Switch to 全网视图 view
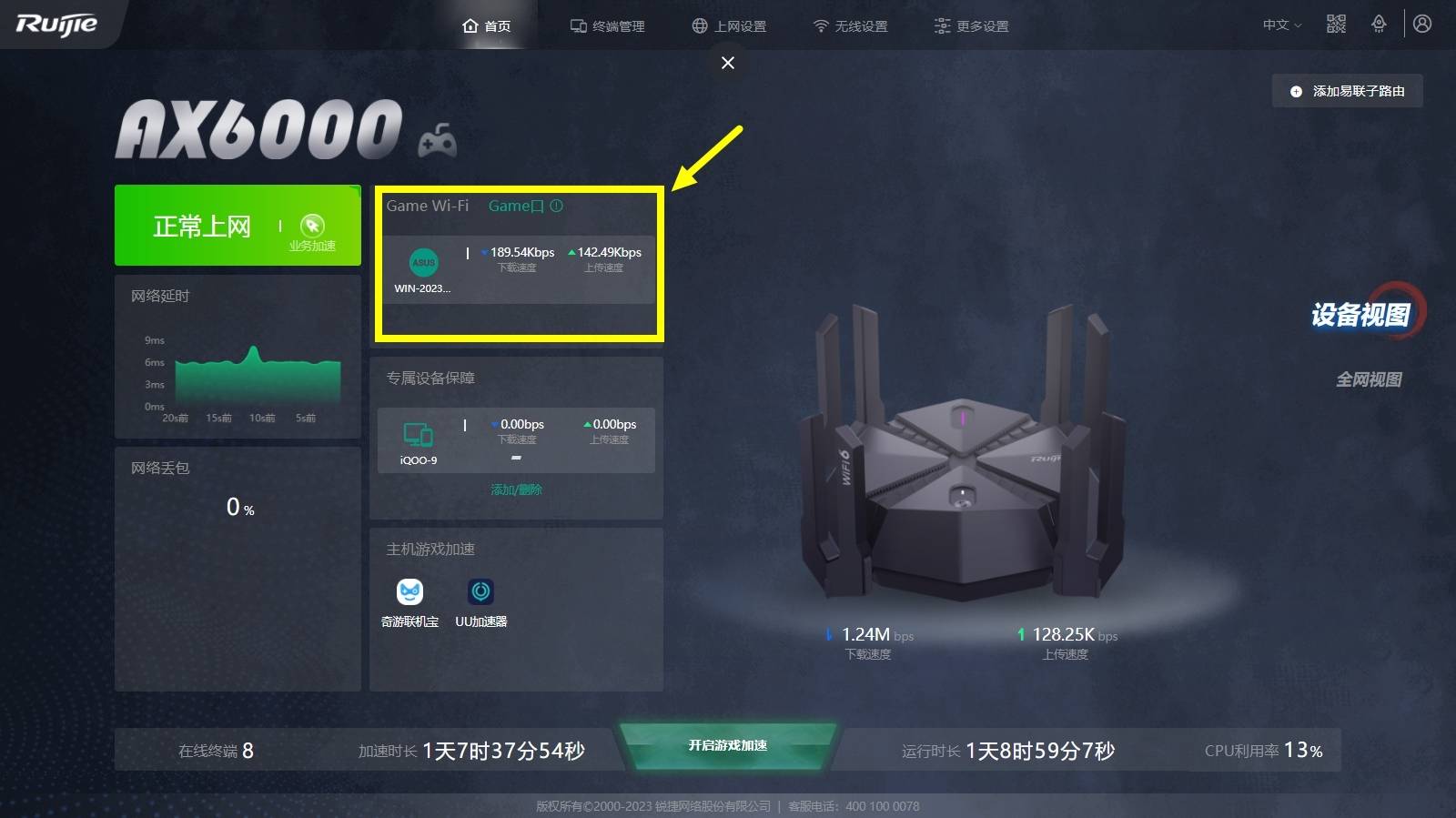 (1369, 379)
